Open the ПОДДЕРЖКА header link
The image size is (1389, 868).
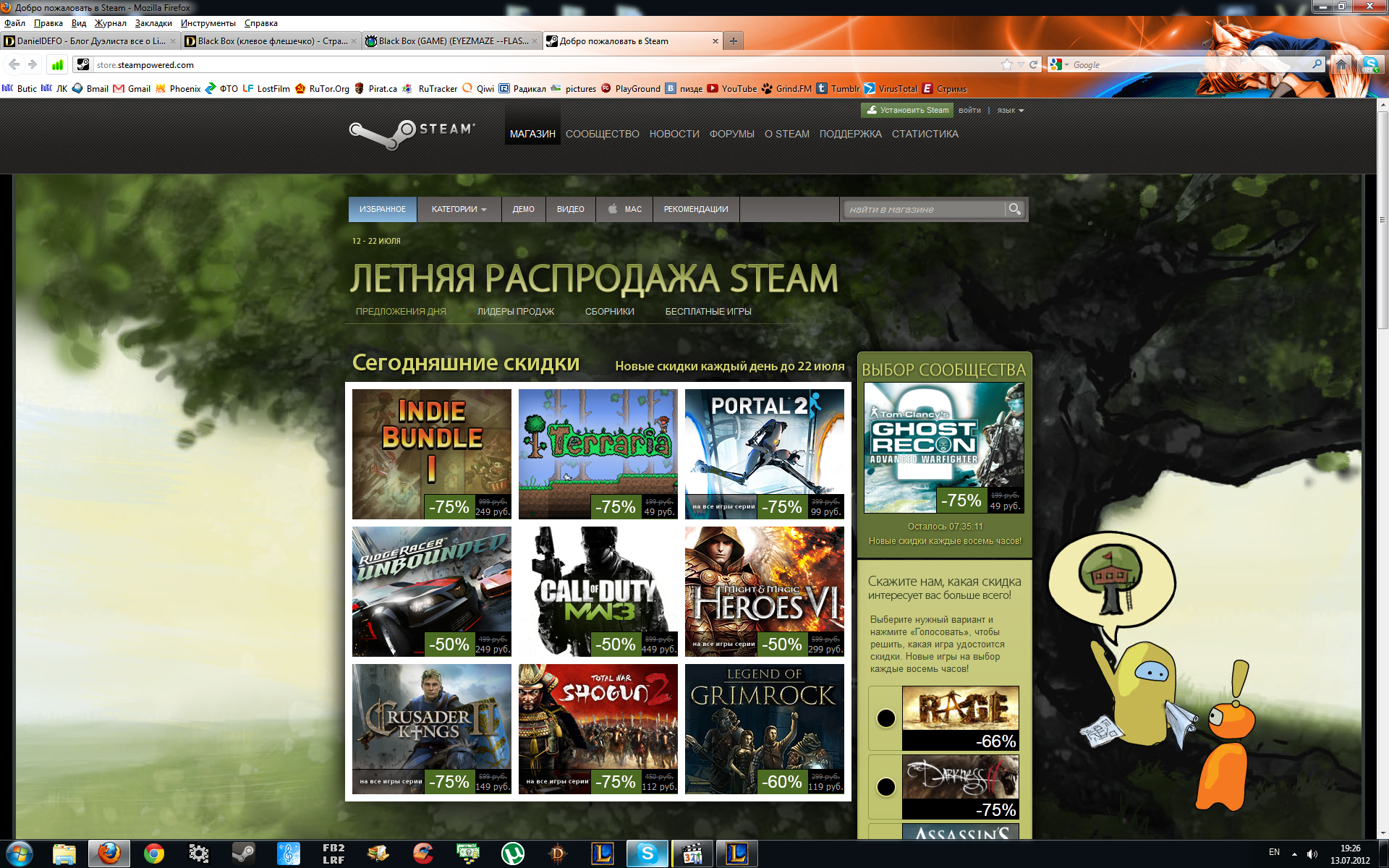(x=850, y=134)
